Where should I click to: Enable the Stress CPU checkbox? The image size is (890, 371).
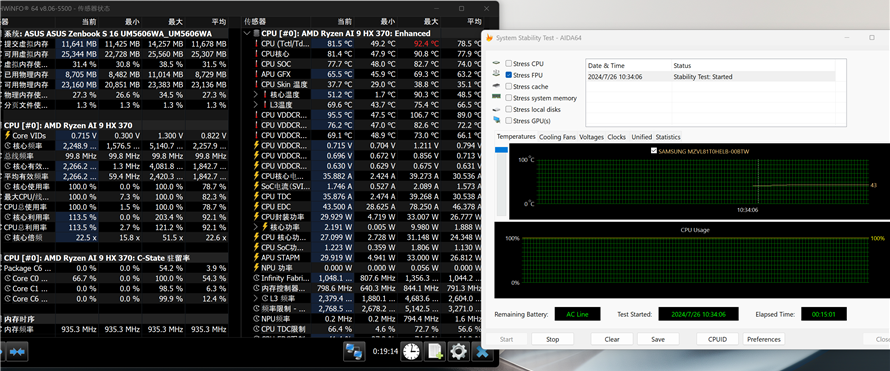[509, 64]
